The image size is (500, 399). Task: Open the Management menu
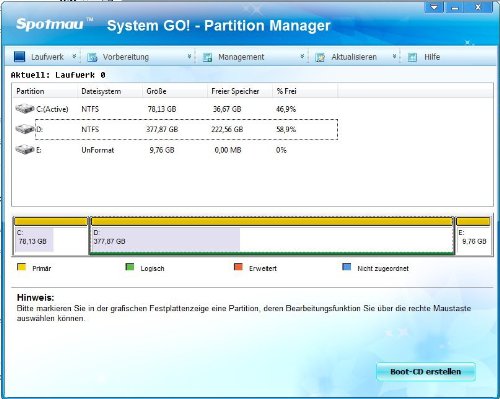coord(241,57)
